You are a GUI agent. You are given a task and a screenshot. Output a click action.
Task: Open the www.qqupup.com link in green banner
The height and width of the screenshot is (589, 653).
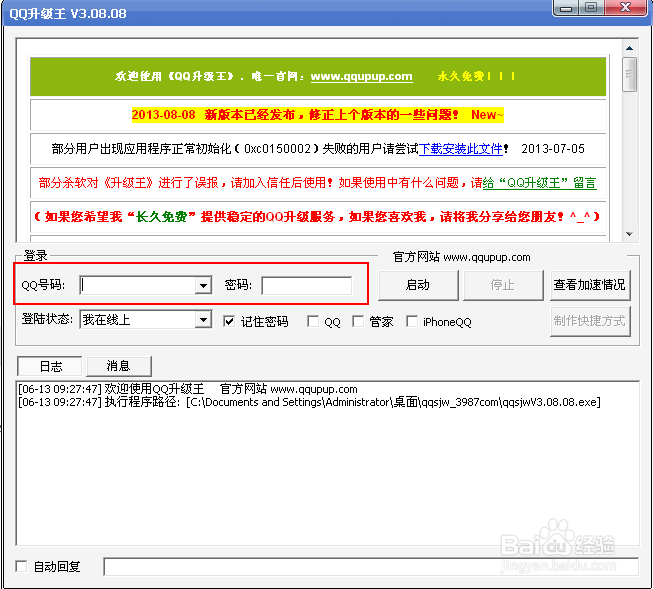[x=361, y=77]
